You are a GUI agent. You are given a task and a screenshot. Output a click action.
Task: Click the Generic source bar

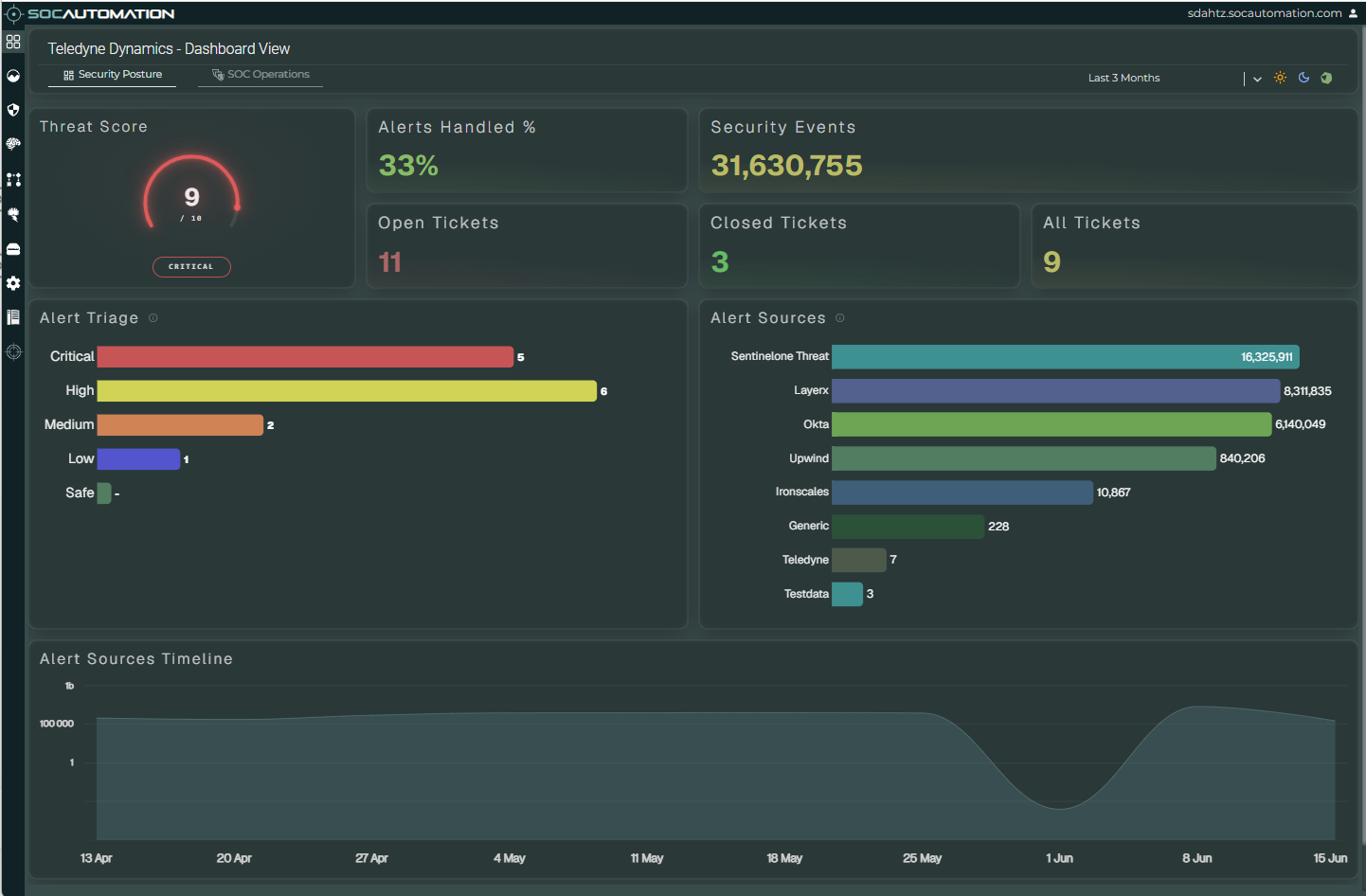[x=908, y=527]
